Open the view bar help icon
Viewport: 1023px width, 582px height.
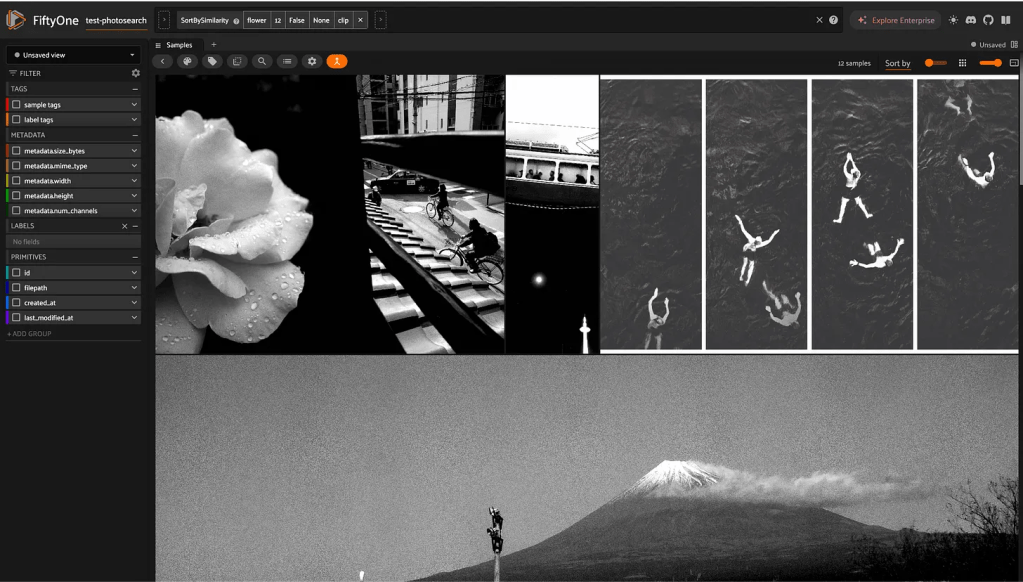click(833, 20)
